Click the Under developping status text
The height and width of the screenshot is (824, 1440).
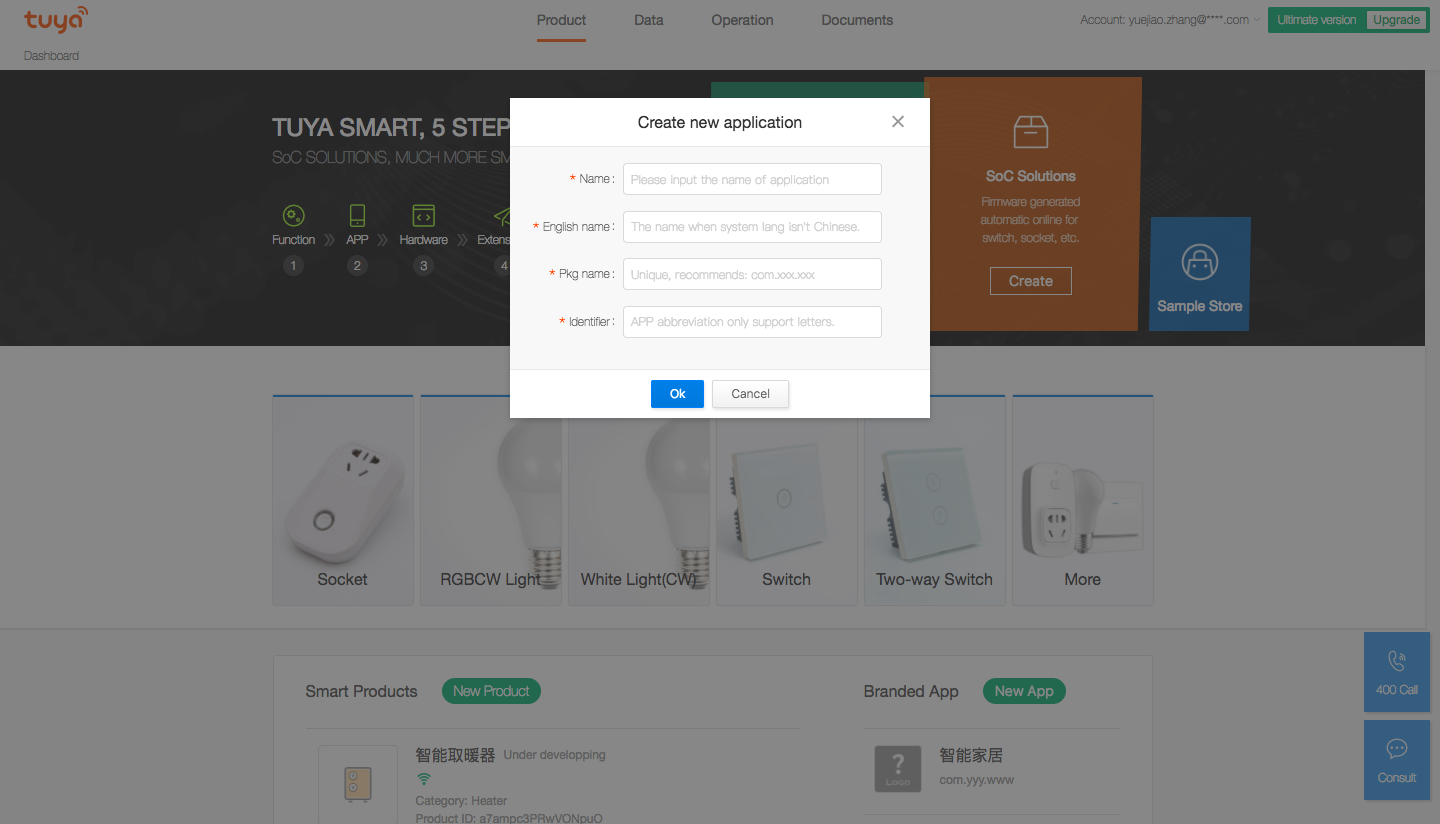click(x=554, y=755)
